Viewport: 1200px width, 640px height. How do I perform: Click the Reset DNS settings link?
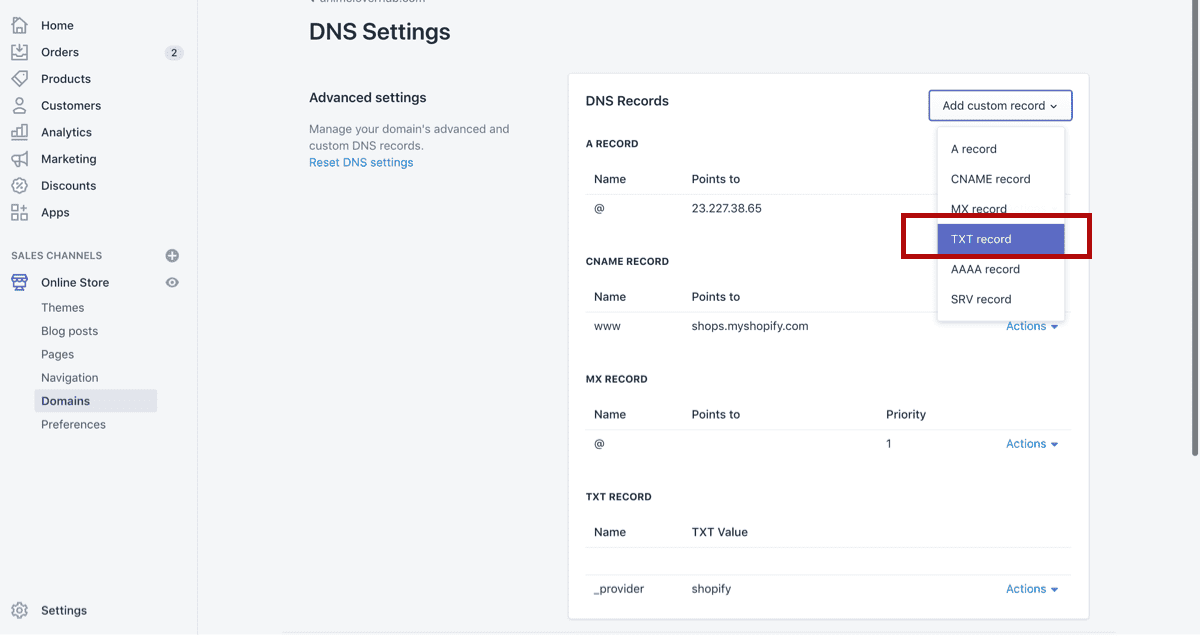click(361, 162)
